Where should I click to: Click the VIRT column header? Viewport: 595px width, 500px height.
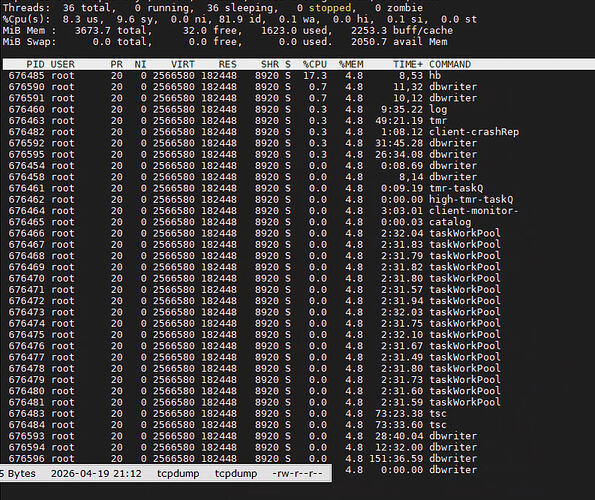[183, 64]
